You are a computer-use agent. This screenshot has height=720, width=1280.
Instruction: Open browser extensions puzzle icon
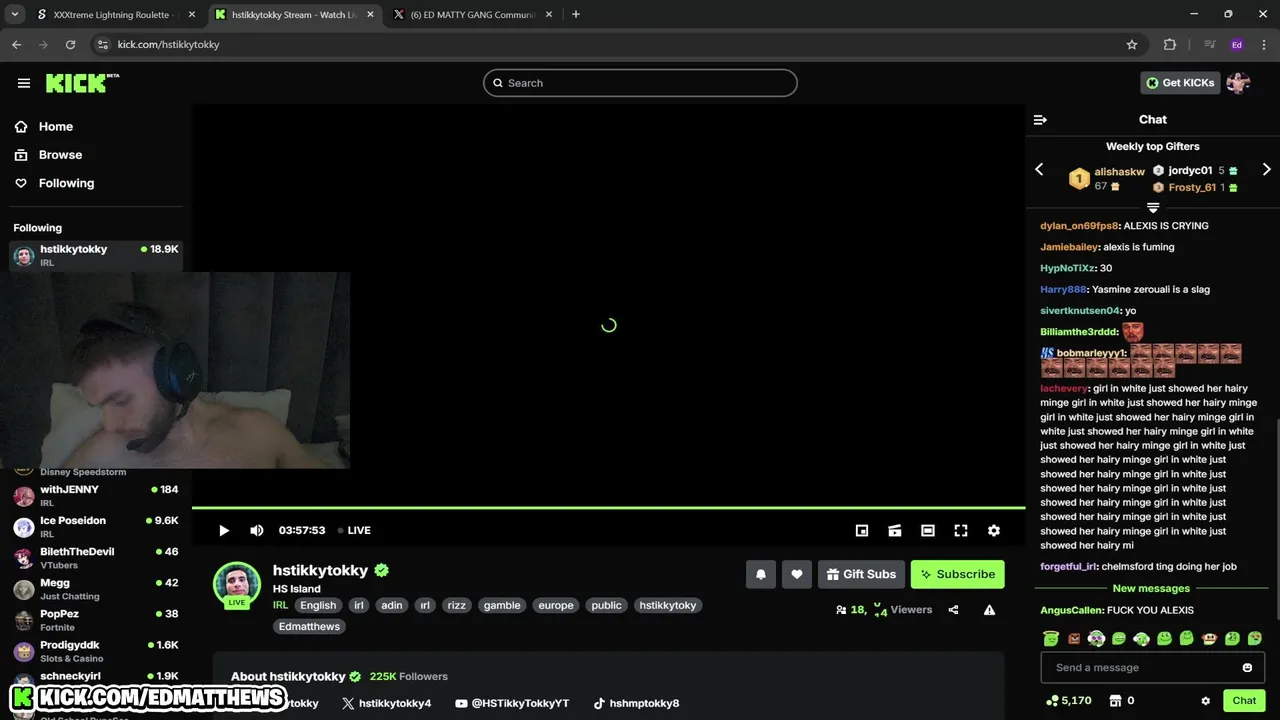pyautogui.click(x=1170, y=45)
